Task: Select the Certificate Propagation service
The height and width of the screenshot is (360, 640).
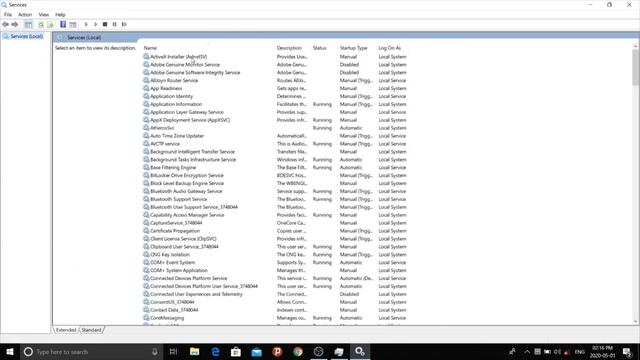Action: pyautogui.click(x=175, y=231)
